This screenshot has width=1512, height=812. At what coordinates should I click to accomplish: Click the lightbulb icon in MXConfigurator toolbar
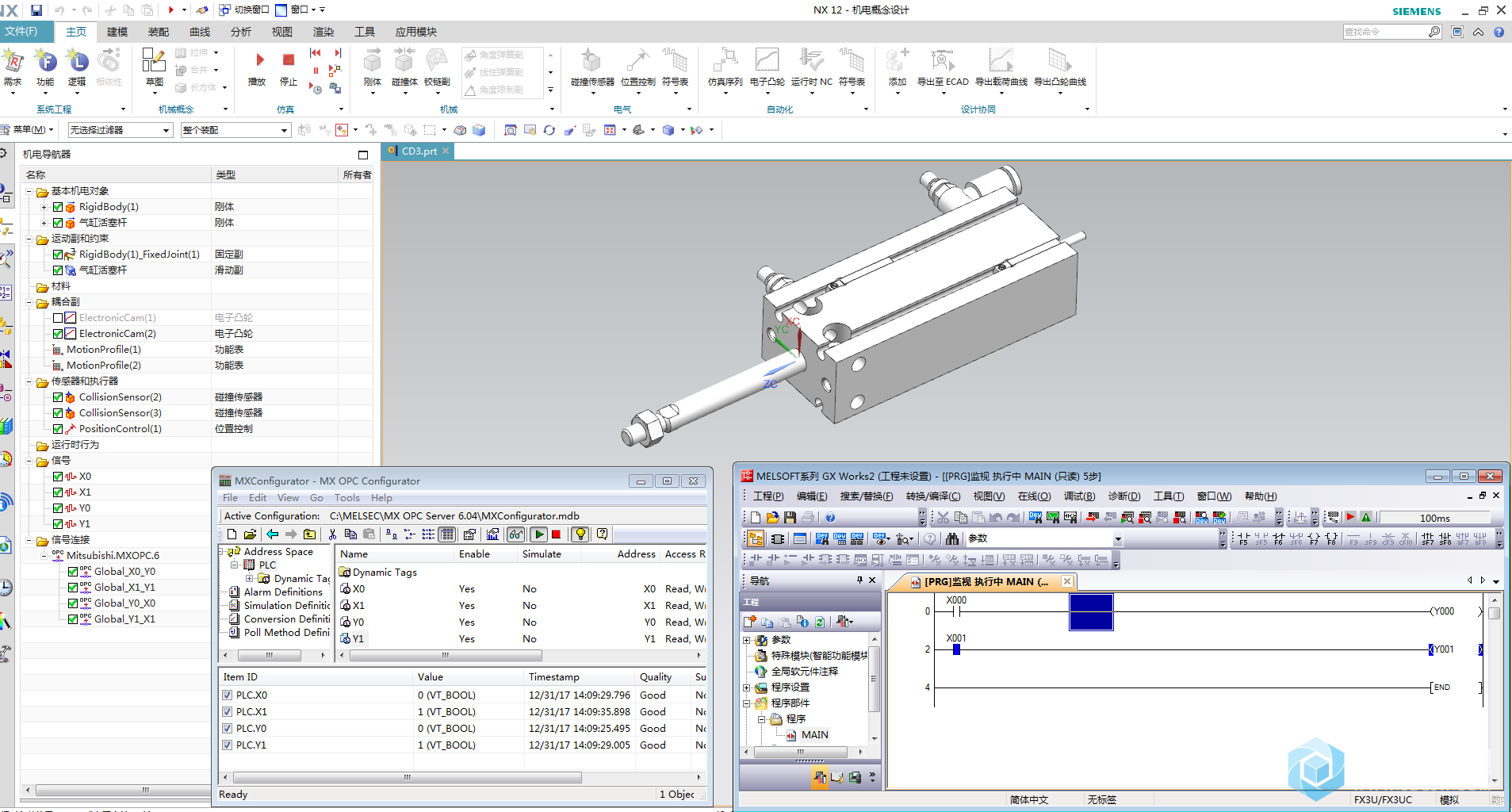(580, 534)
